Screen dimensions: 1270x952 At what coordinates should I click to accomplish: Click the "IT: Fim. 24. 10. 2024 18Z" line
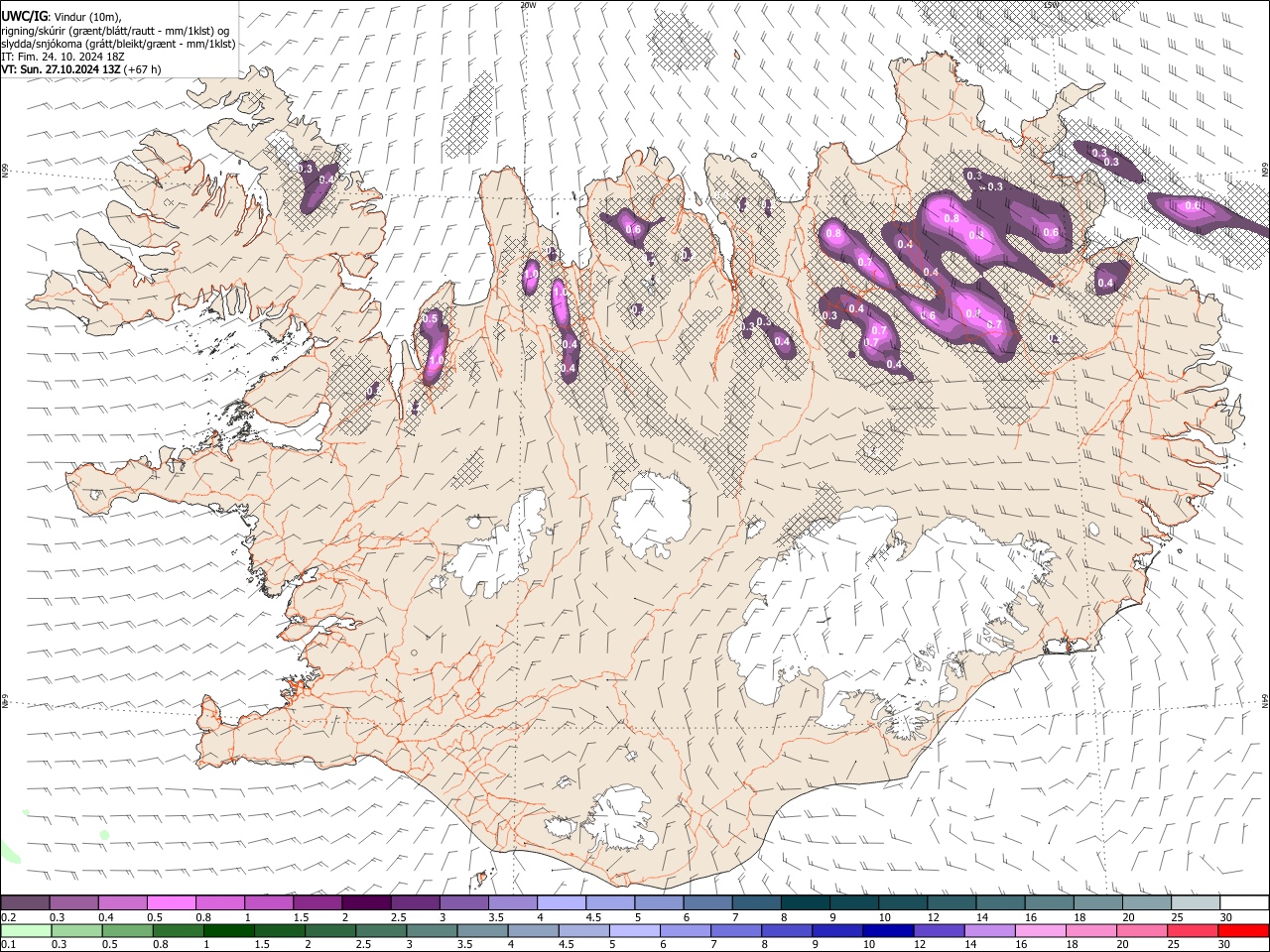point(63,58)
